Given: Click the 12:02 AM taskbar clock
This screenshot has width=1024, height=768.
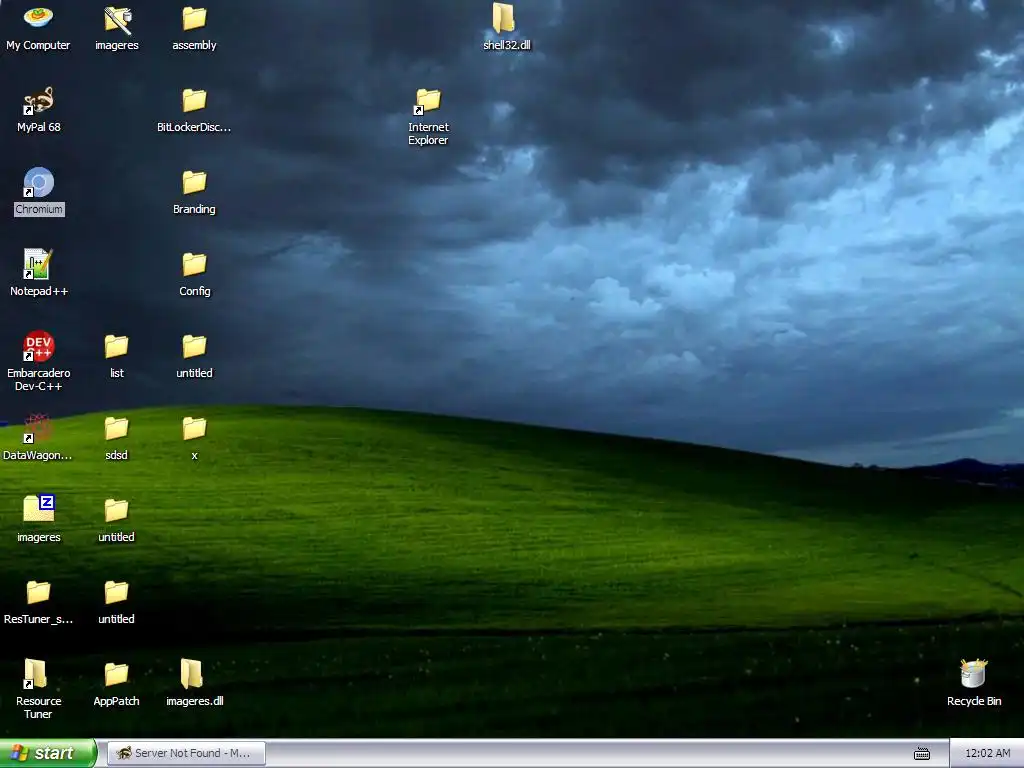Looking at the screenshot, I should point(987,753).
